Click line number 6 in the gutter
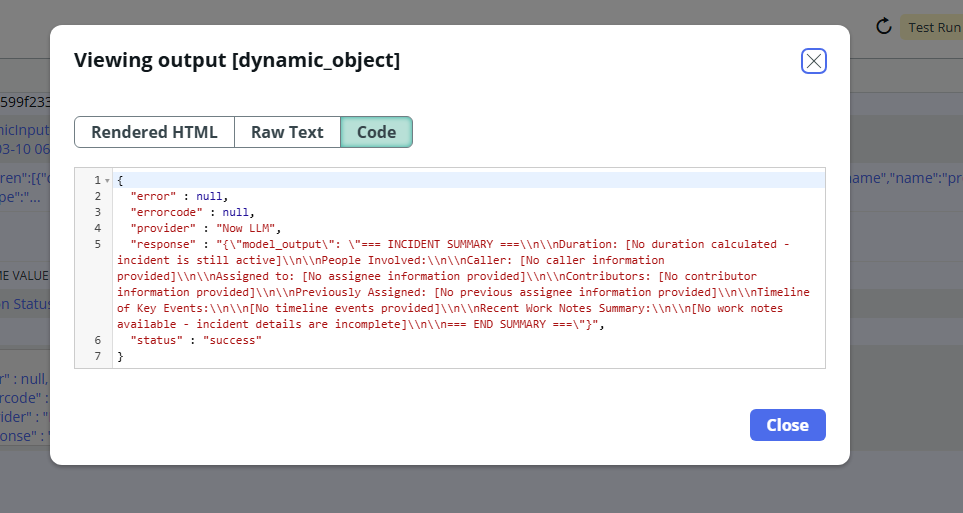Screen dimensions: 963x513 (97, 340)
